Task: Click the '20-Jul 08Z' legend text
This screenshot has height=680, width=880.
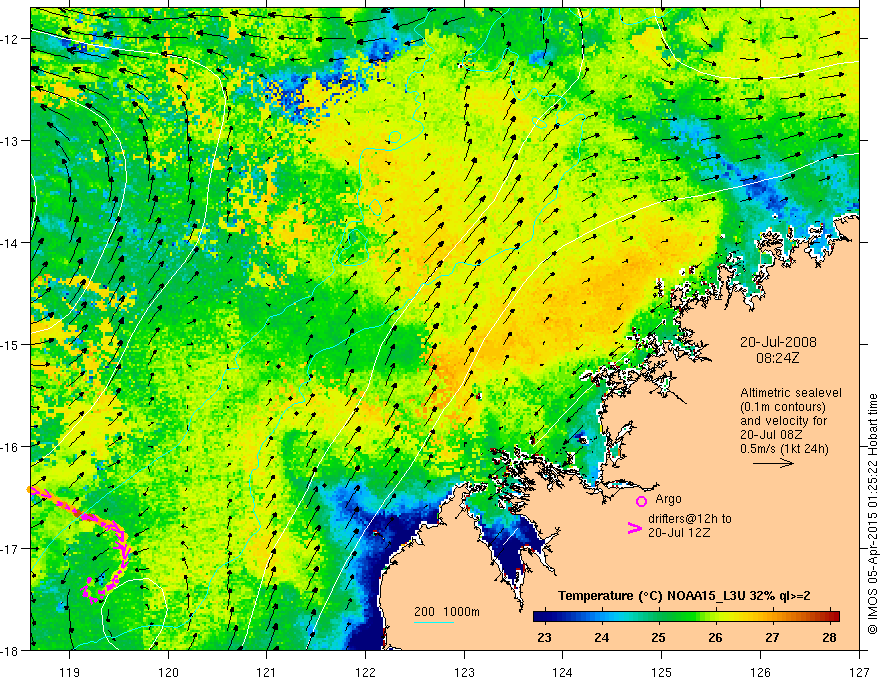Action: (x=771, y=435)
